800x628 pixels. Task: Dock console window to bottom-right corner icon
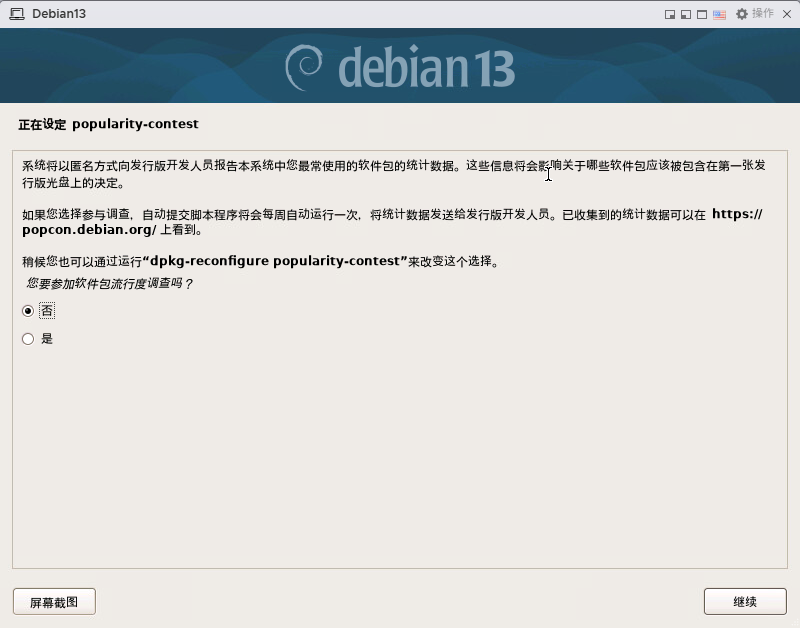click(670, 14)
